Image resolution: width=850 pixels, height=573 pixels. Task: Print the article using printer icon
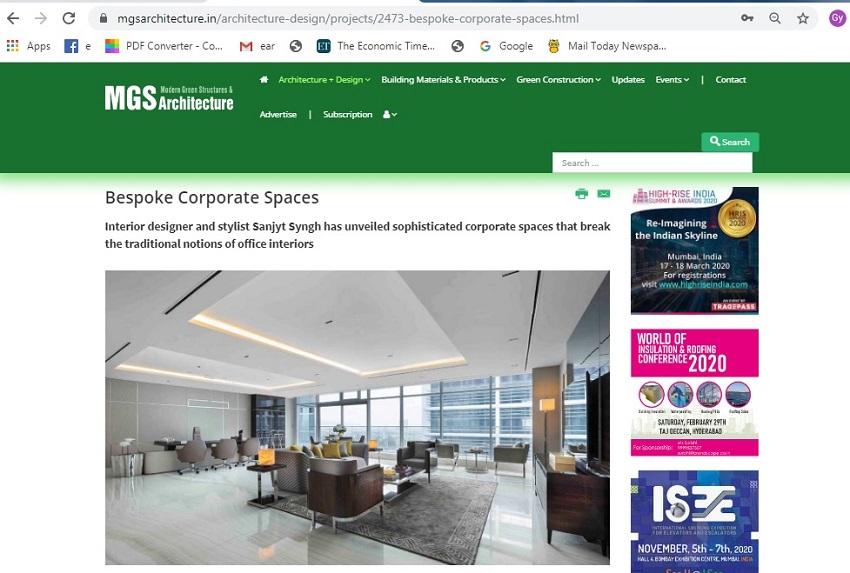pos(582,194)
